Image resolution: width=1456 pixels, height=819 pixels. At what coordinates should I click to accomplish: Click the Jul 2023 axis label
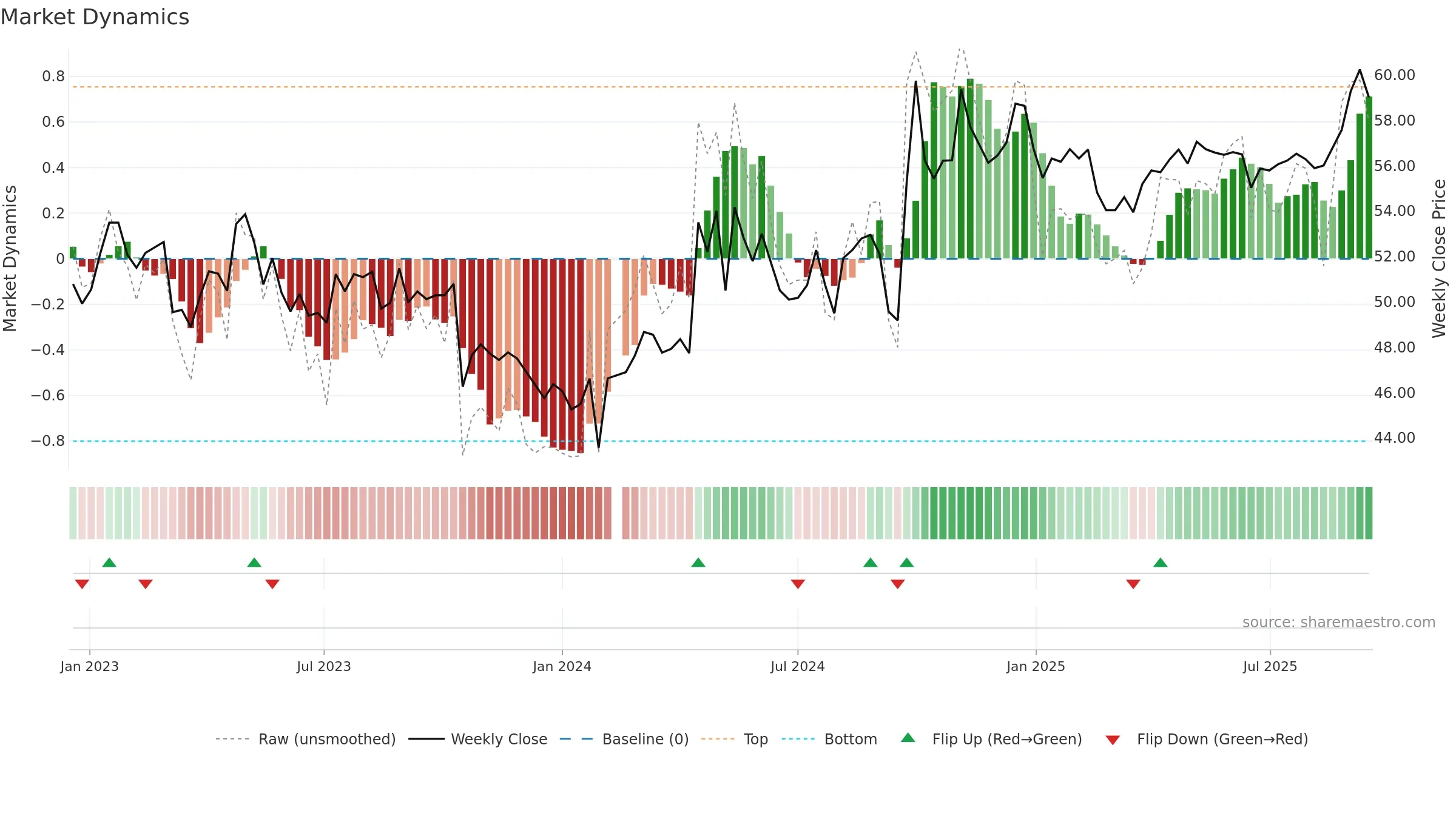[324, 666]
